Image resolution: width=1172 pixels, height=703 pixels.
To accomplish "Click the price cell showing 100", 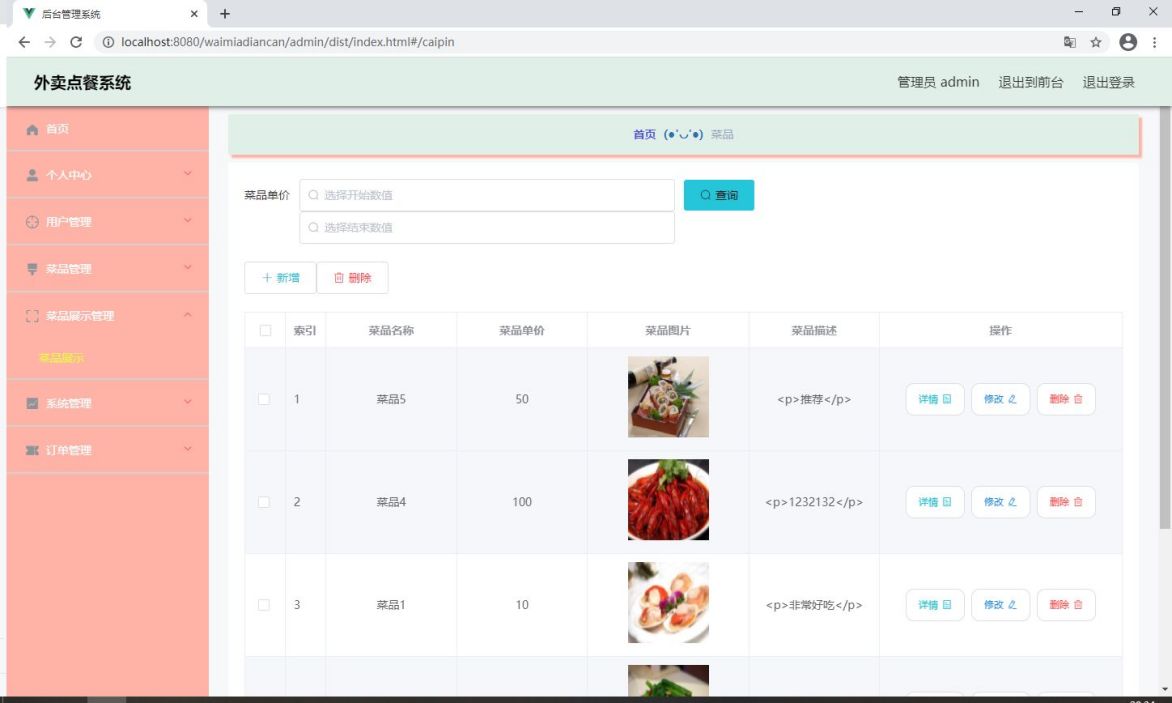I will click(522, 502).
